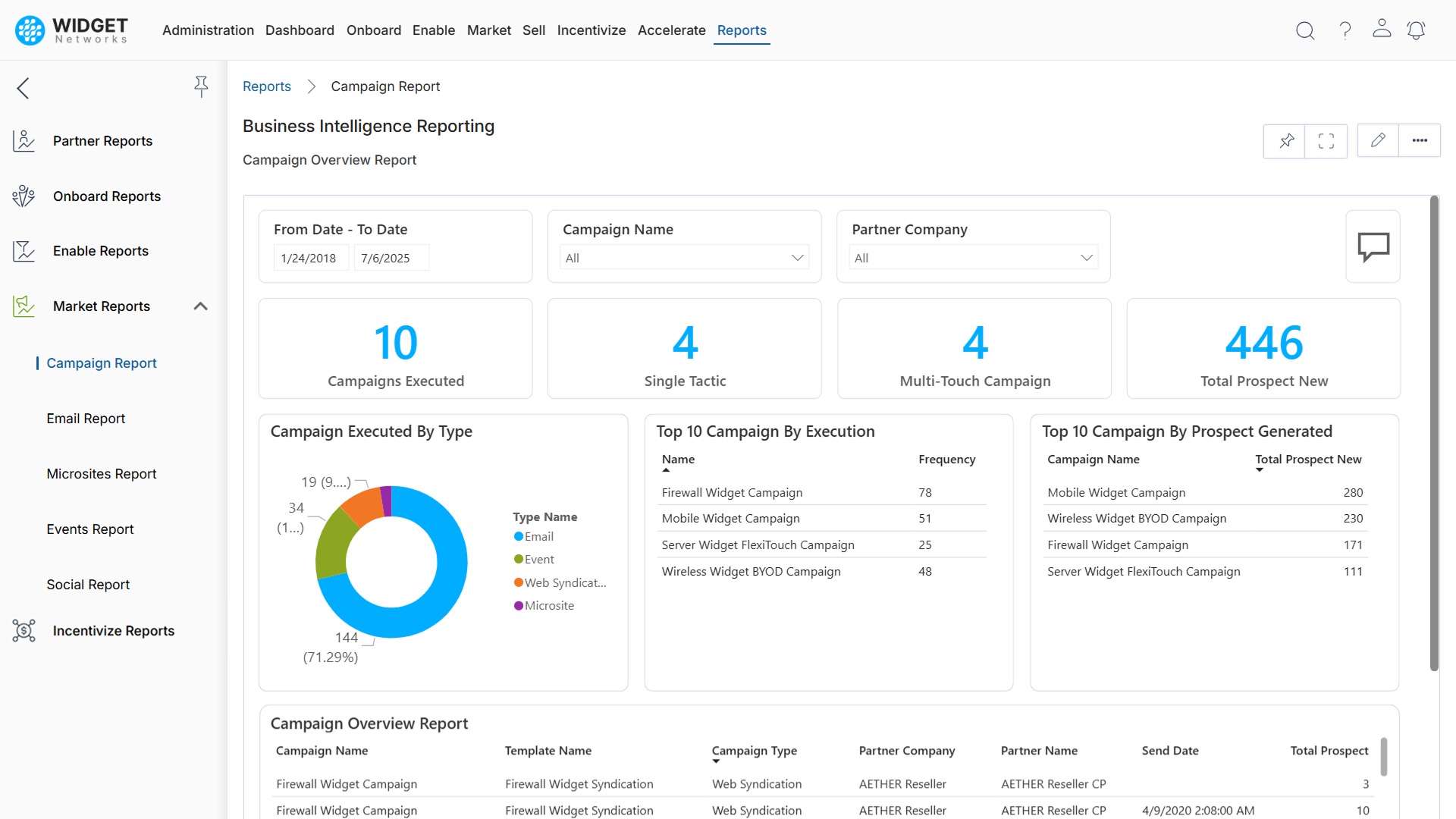
Task: Collapse sidebar using back arrow icon
Action: (24, 88)
